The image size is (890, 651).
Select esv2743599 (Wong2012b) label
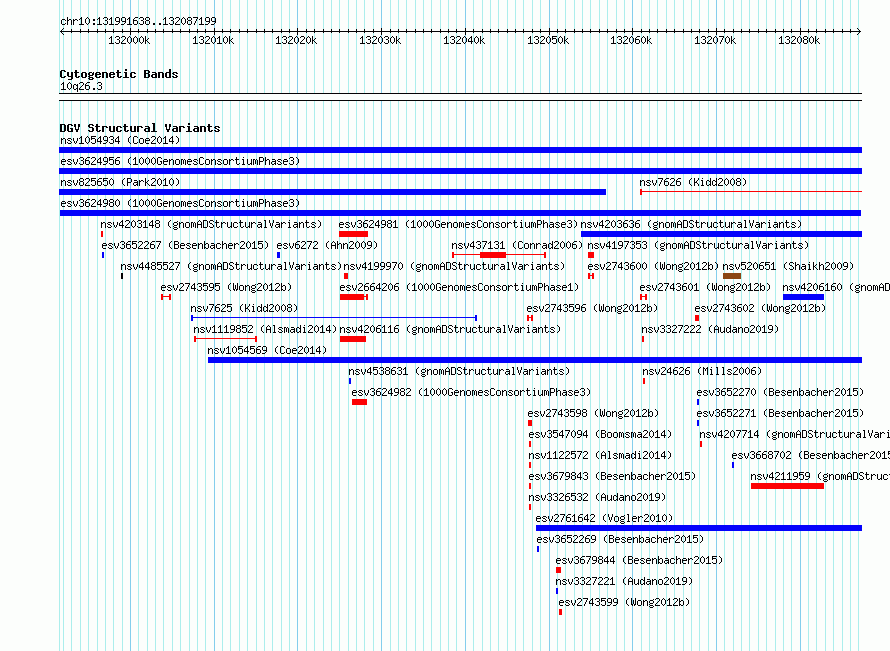point(624,602)
